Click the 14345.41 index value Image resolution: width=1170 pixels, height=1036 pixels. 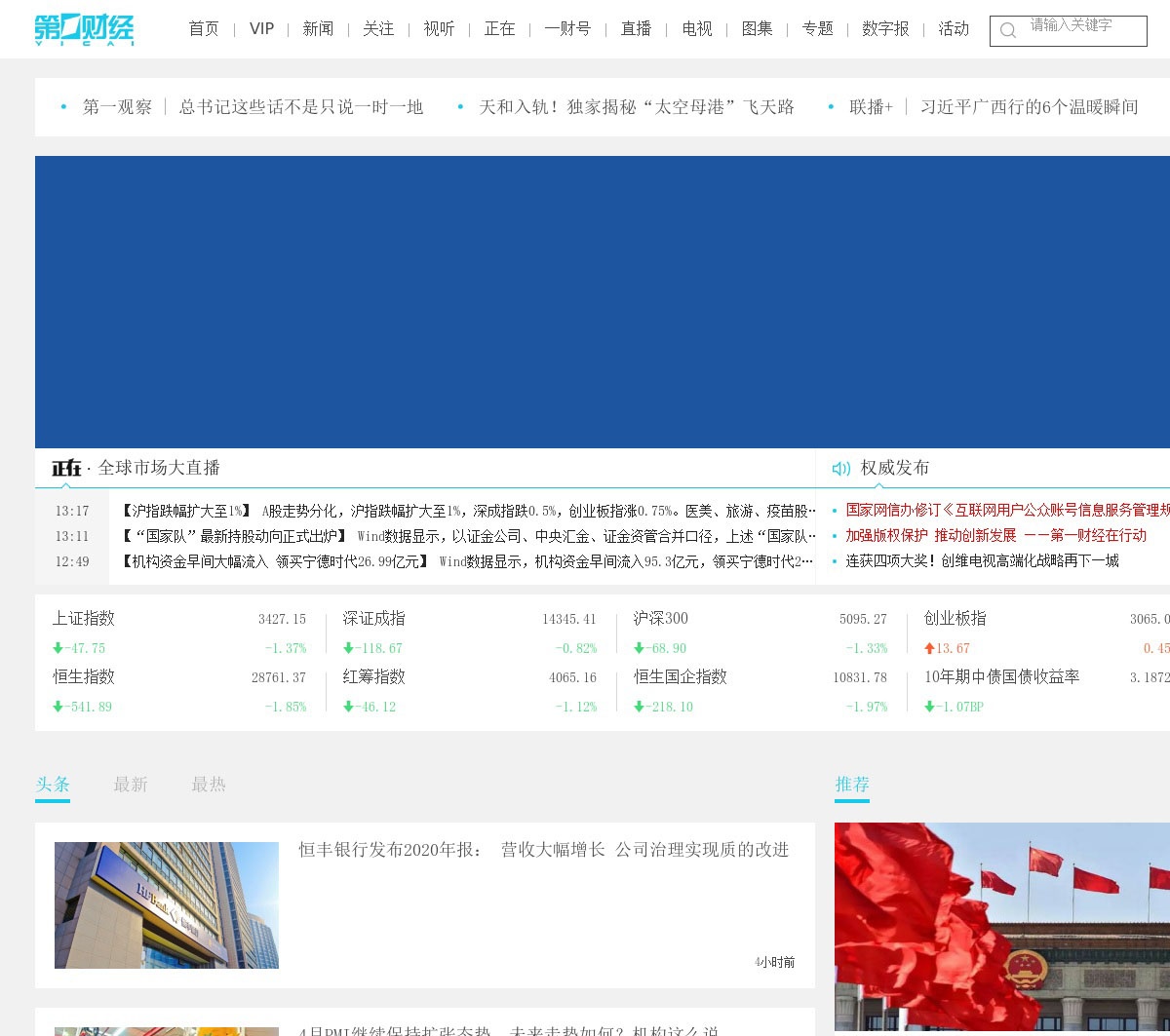coord(569,619)
